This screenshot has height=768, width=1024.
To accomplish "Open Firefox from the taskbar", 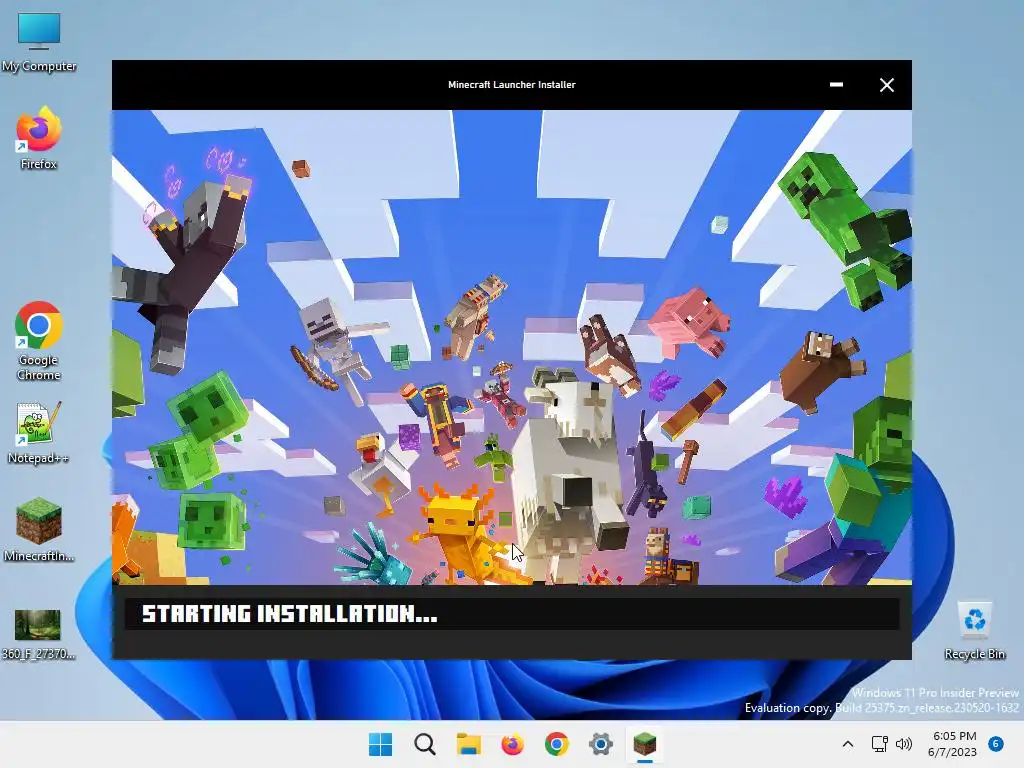I will coord(513,744).
